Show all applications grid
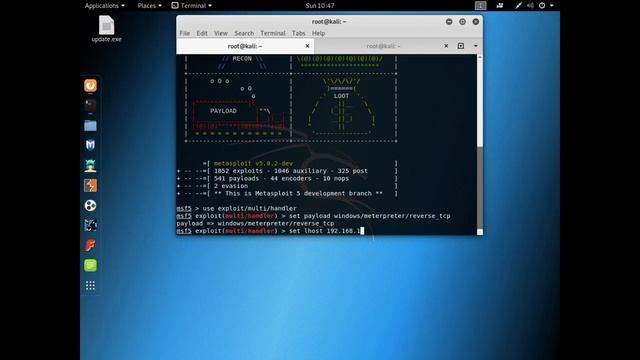 point(90,285)
